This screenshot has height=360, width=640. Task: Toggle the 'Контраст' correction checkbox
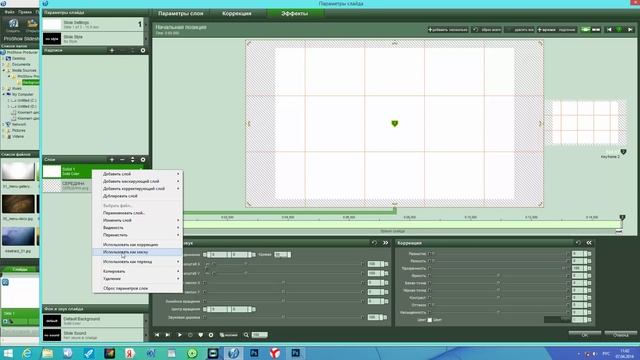coord(429,298)
